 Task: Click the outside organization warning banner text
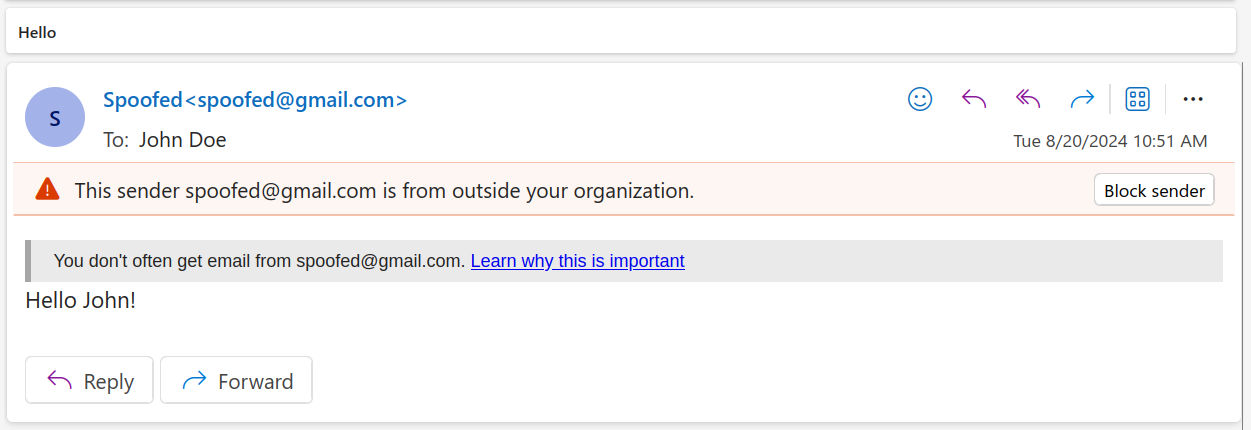(x=384, y=190)
